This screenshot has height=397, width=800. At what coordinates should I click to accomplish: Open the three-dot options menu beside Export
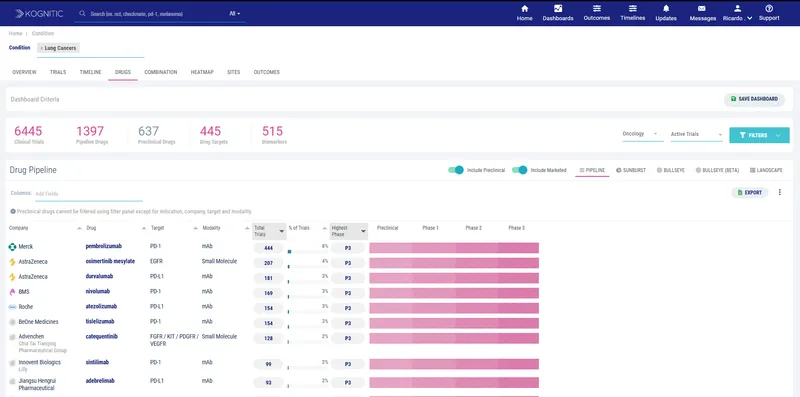click(780, 192)
